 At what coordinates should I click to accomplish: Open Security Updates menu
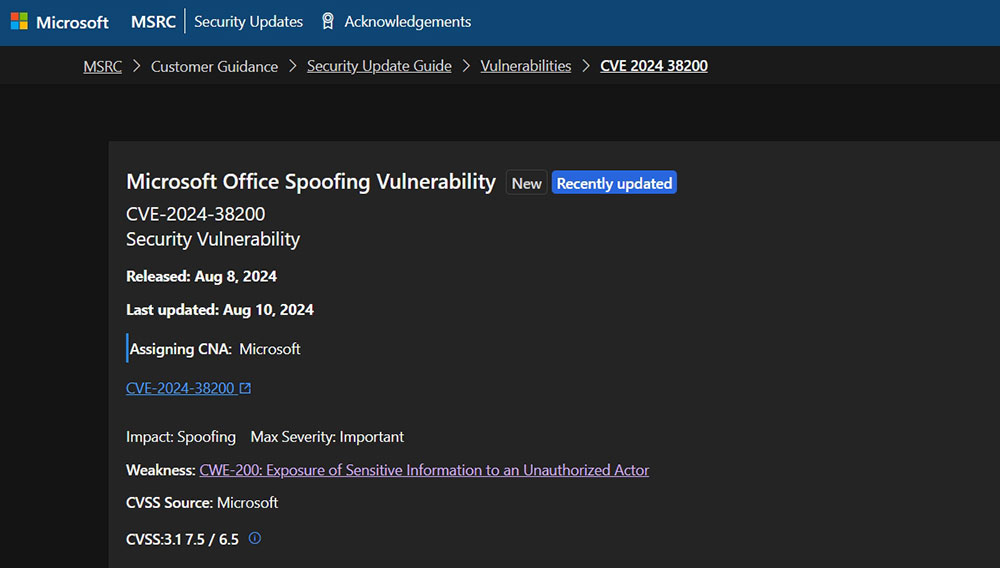click(248, 22)
